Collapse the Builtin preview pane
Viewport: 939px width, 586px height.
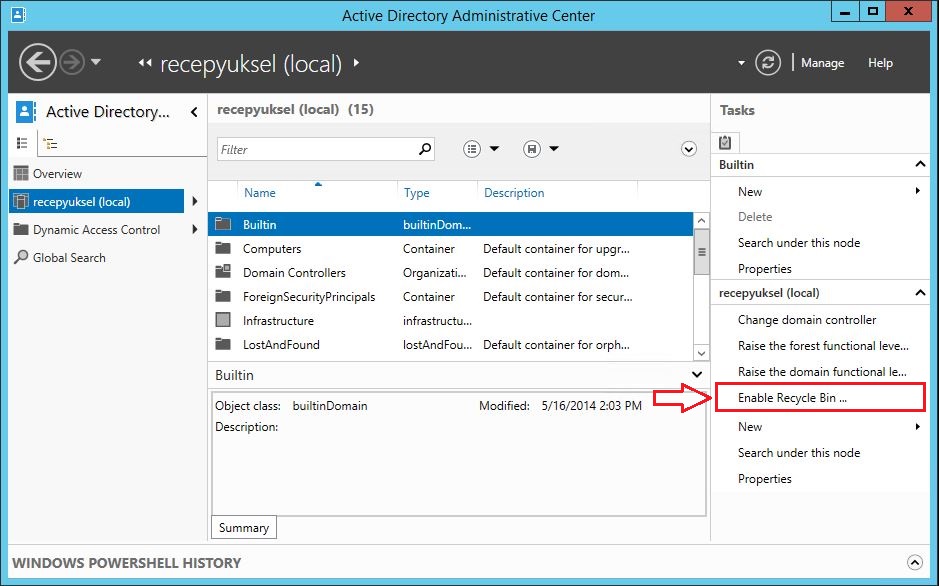pyautogui.click(x=696, y=375)
